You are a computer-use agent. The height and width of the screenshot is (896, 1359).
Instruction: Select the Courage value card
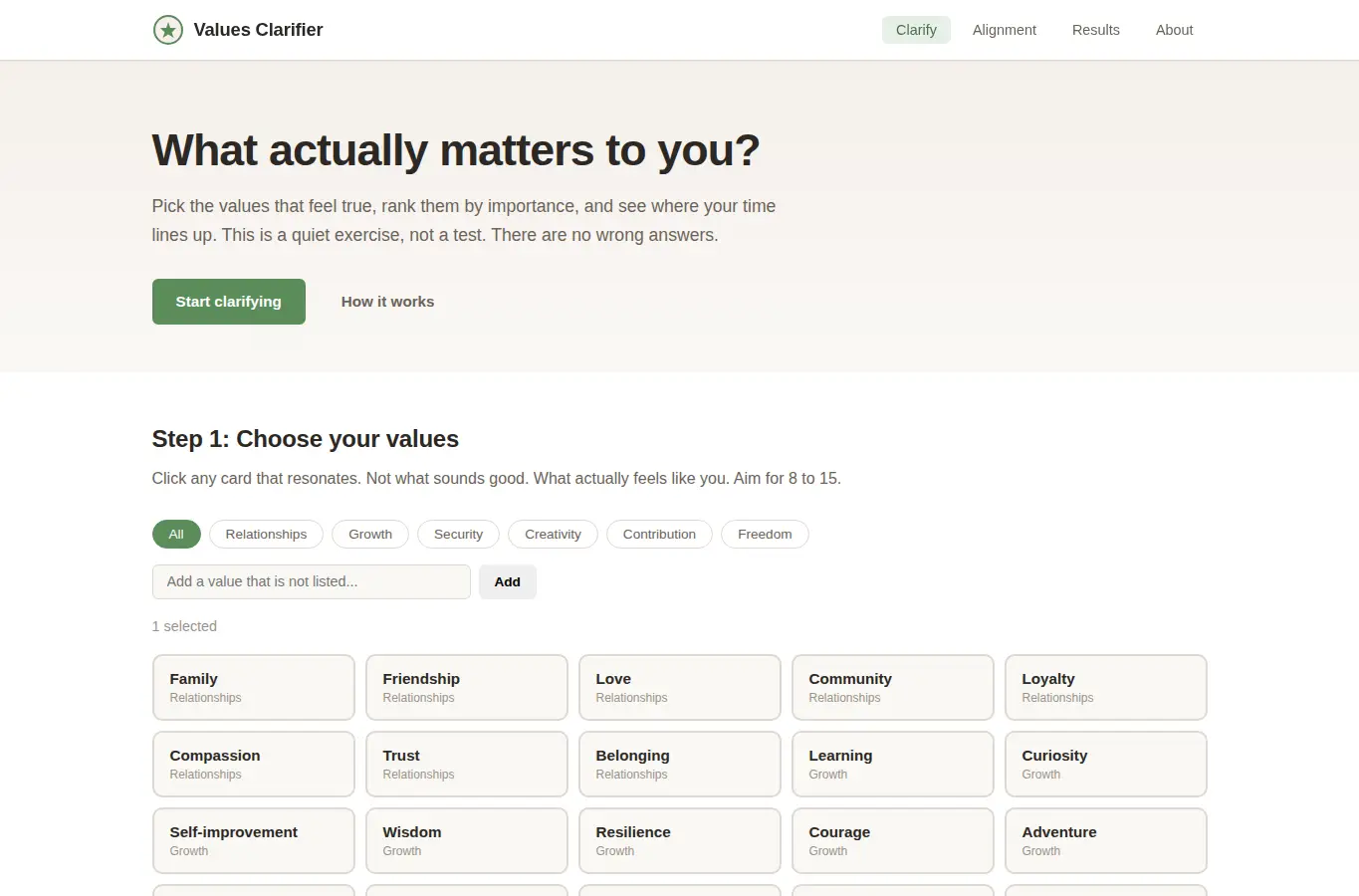click(893, 840)
